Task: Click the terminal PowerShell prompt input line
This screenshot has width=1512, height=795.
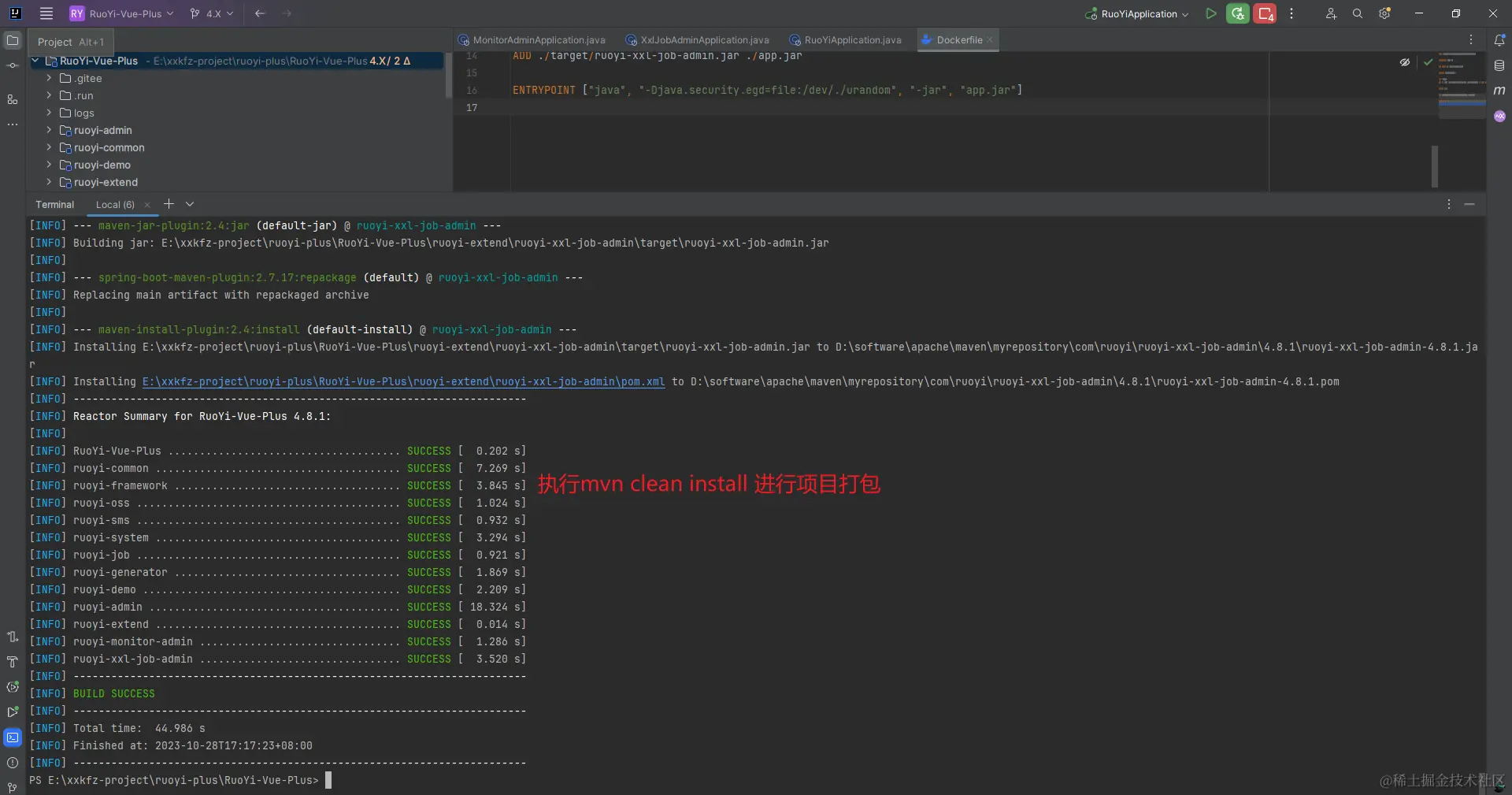Action: tap(180, 780)
